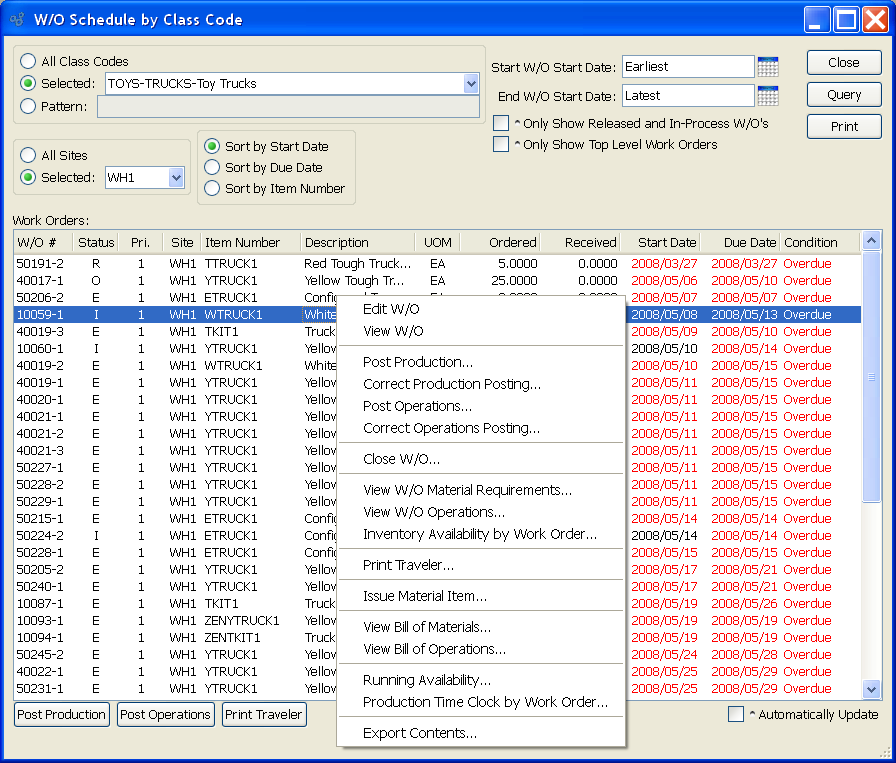Click Export Contents menu entry
This screenshot has height=763, width=896.
pos(419,733)
